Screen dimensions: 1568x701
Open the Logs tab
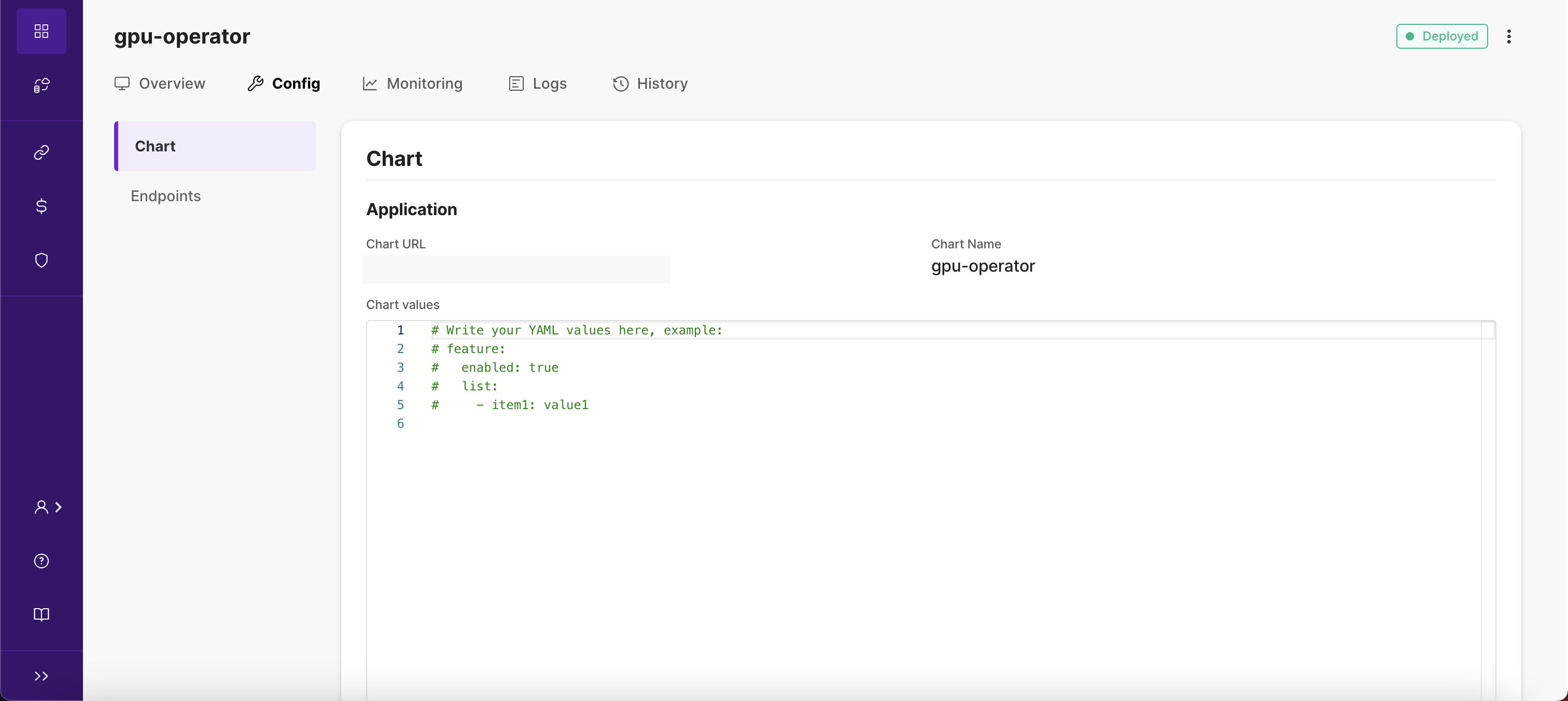point(538,83)
